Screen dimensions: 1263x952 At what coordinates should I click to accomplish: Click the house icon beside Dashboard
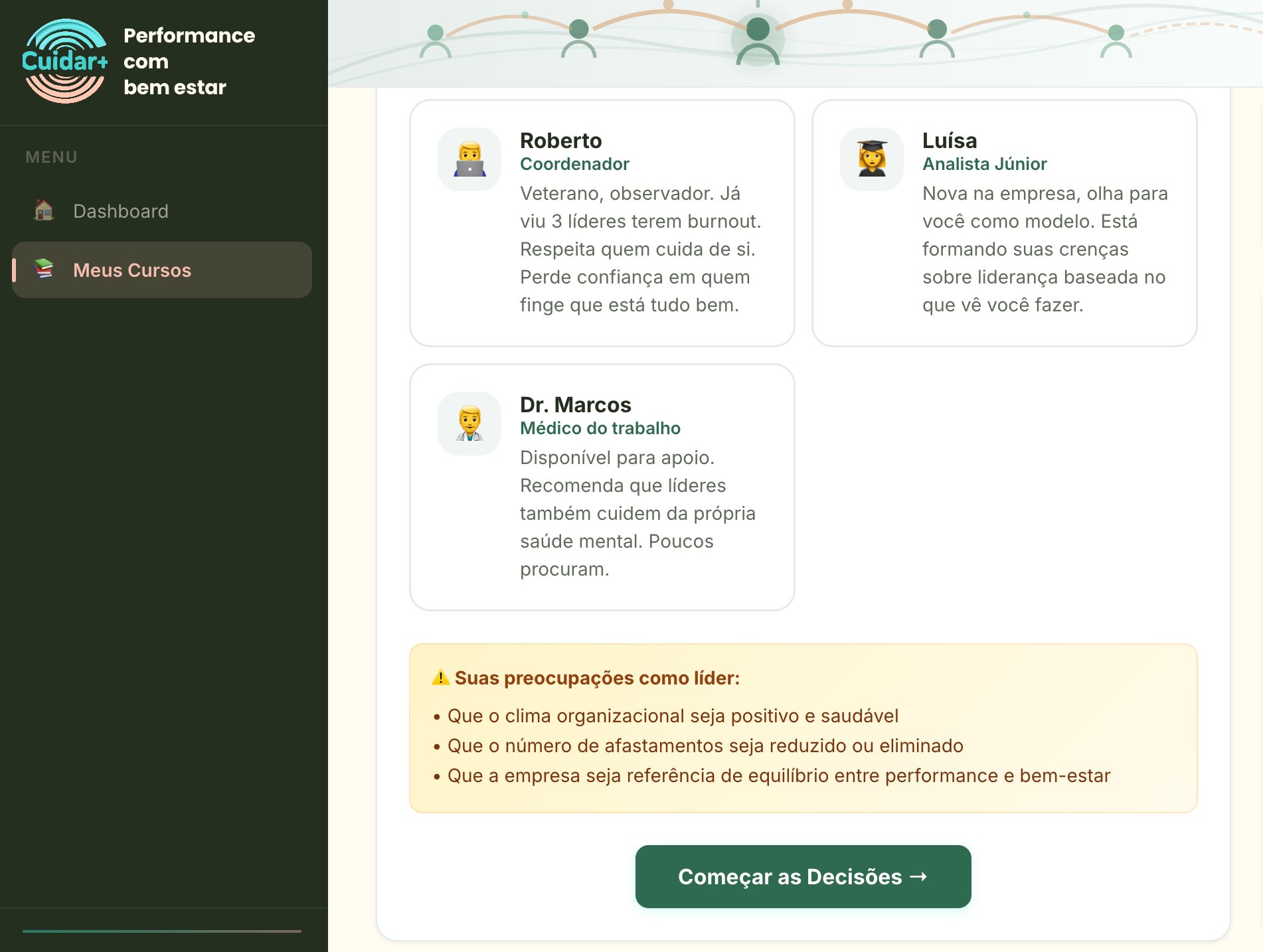[44, 210]
